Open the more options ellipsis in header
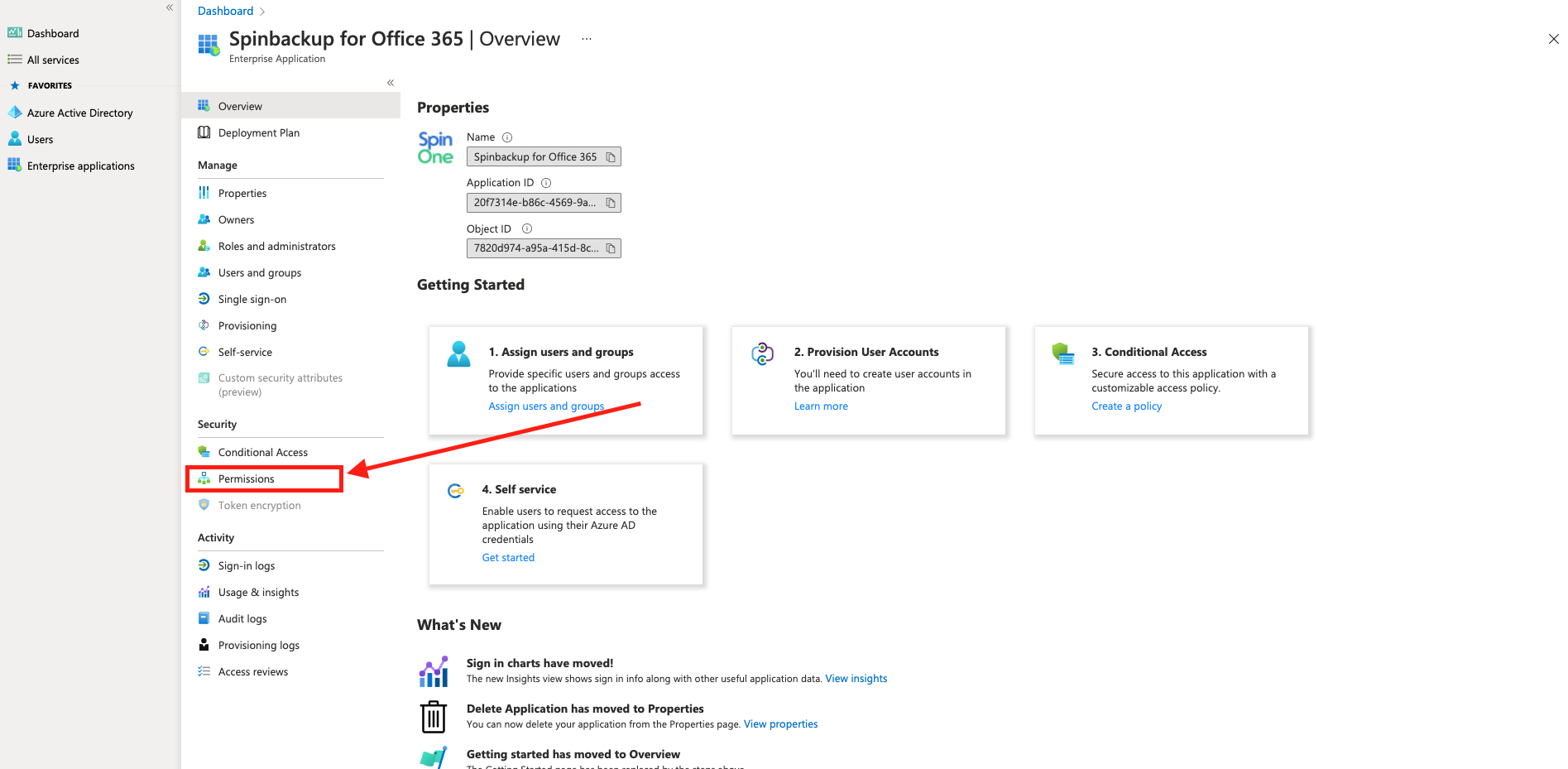The height and width of the screenshot is (769, 1568). point(587,39)
